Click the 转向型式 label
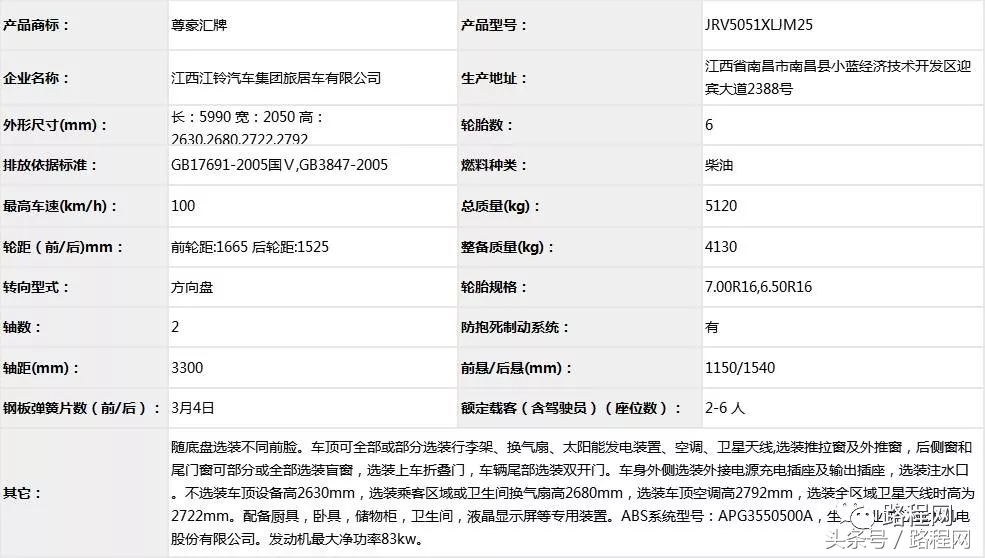This screenshot has width=985, height=558. (36, 287)
